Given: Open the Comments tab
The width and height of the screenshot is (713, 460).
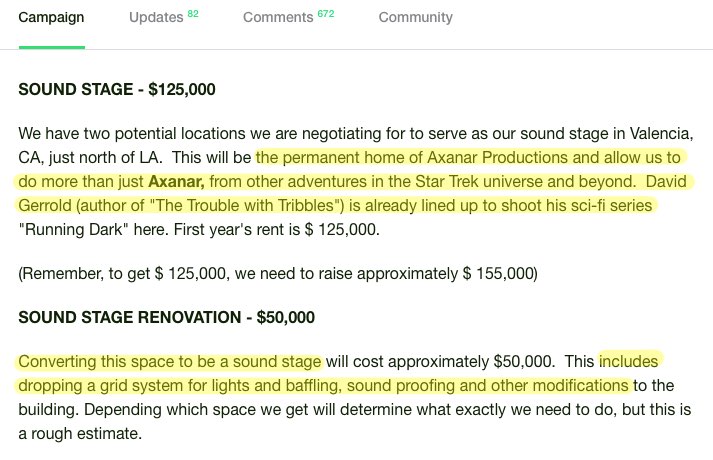Looking at the screenshot, I should (278, 17).
